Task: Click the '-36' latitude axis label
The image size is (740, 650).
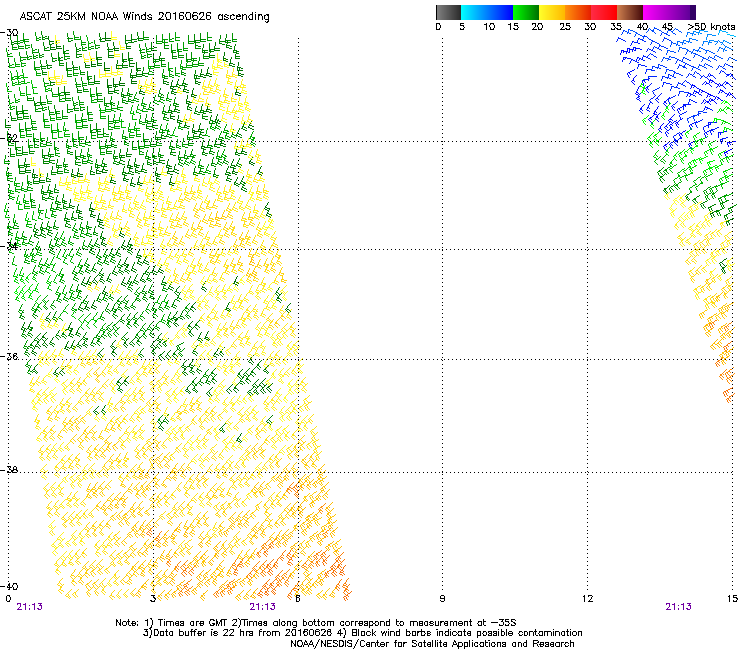Action: coord(9,356)
